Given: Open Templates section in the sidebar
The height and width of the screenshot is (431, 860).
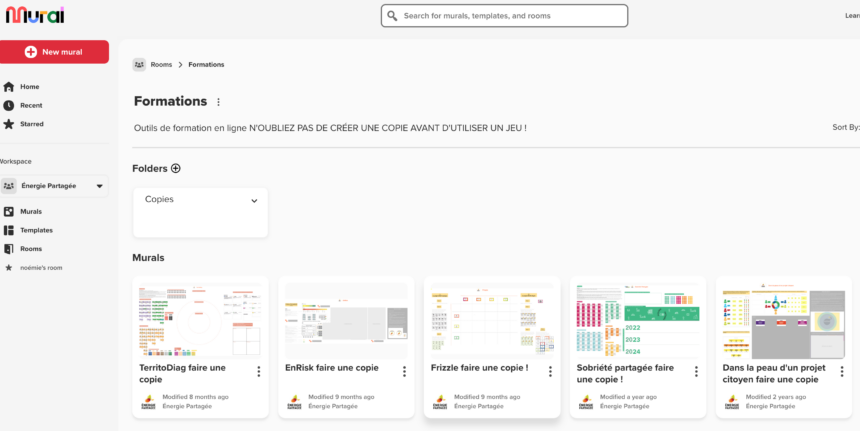Looking at the screenshot, I should click(x=36, y=230).
